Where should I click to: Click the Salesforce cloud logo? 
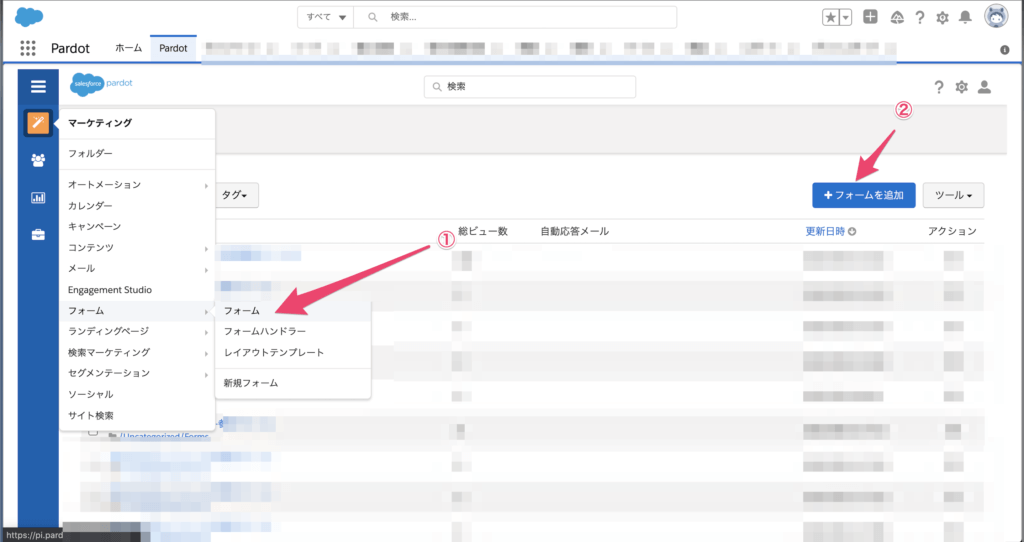(29, 17)
